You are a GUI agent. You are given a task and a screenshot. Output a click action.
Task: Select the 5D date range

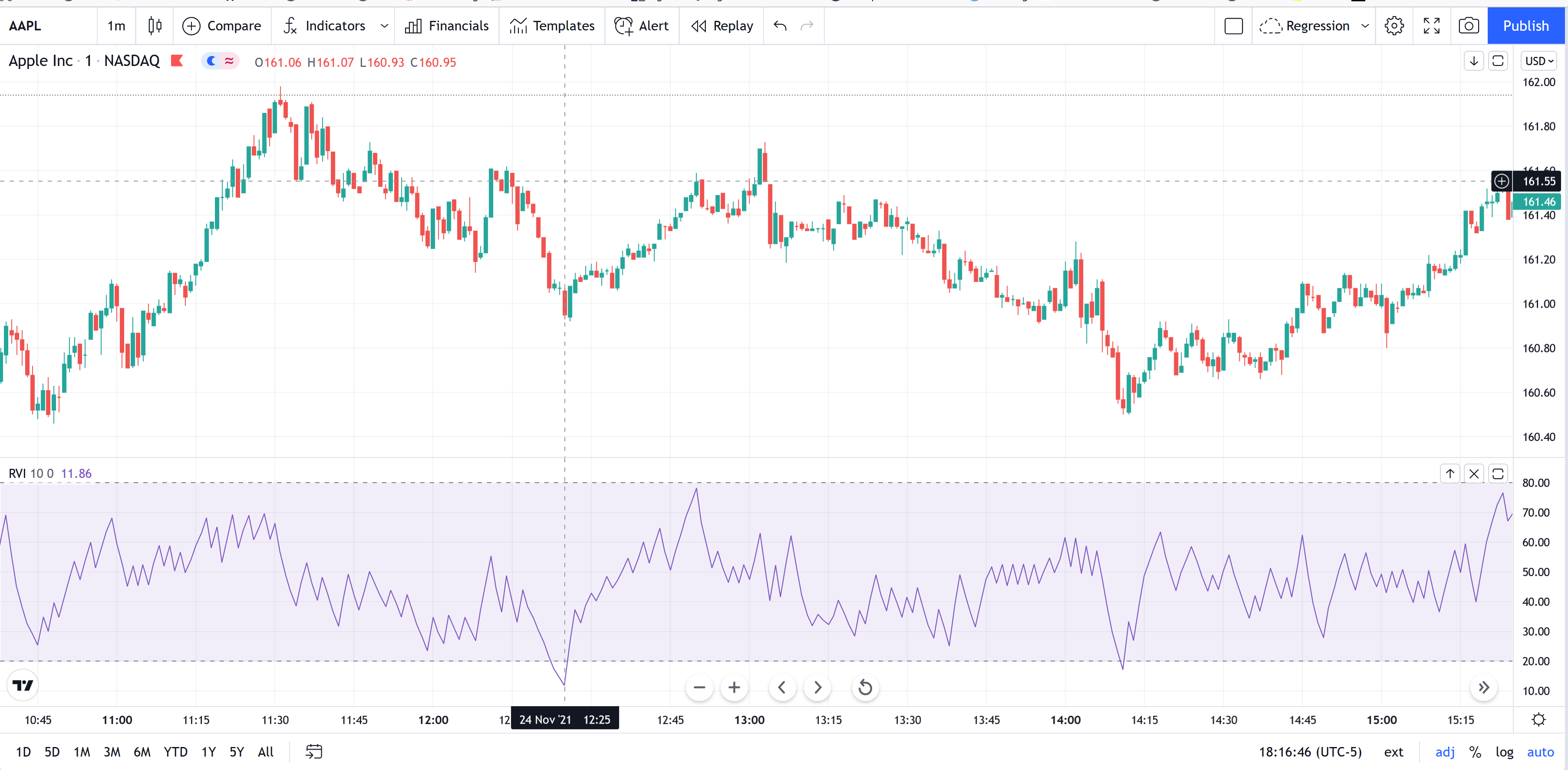pyautogui.click(x=53, y=752)
